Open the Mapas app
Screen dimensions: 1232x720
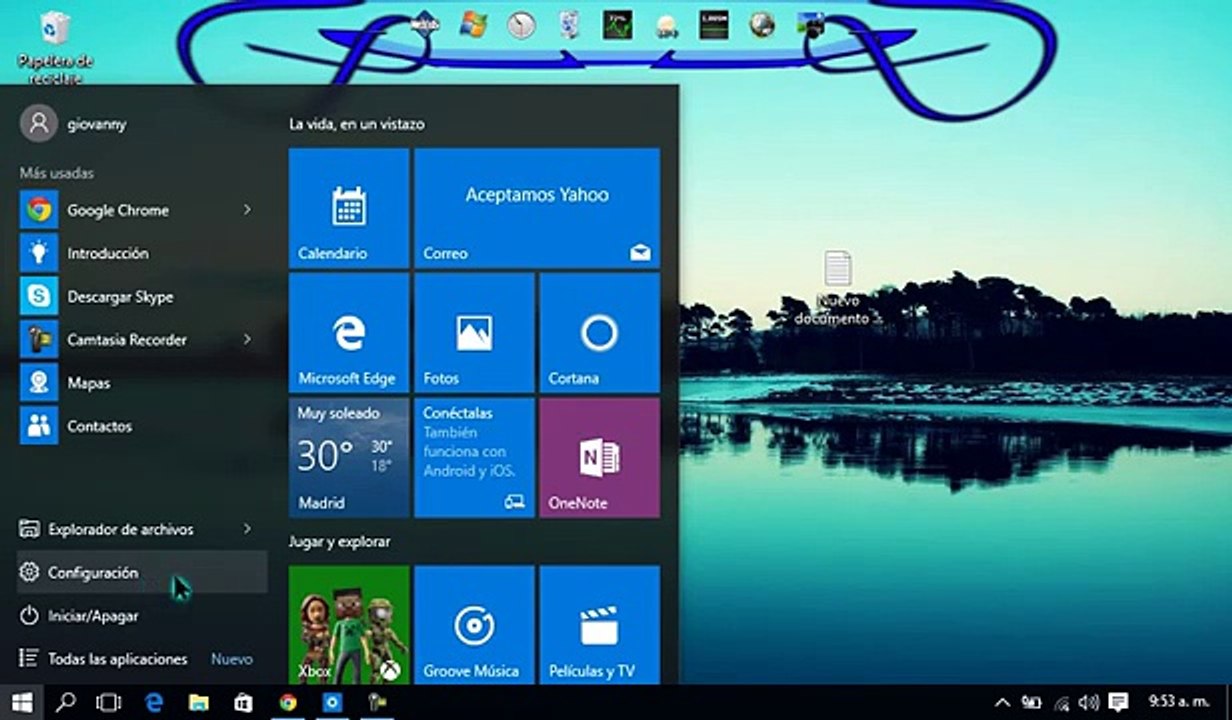coord(143,382)
